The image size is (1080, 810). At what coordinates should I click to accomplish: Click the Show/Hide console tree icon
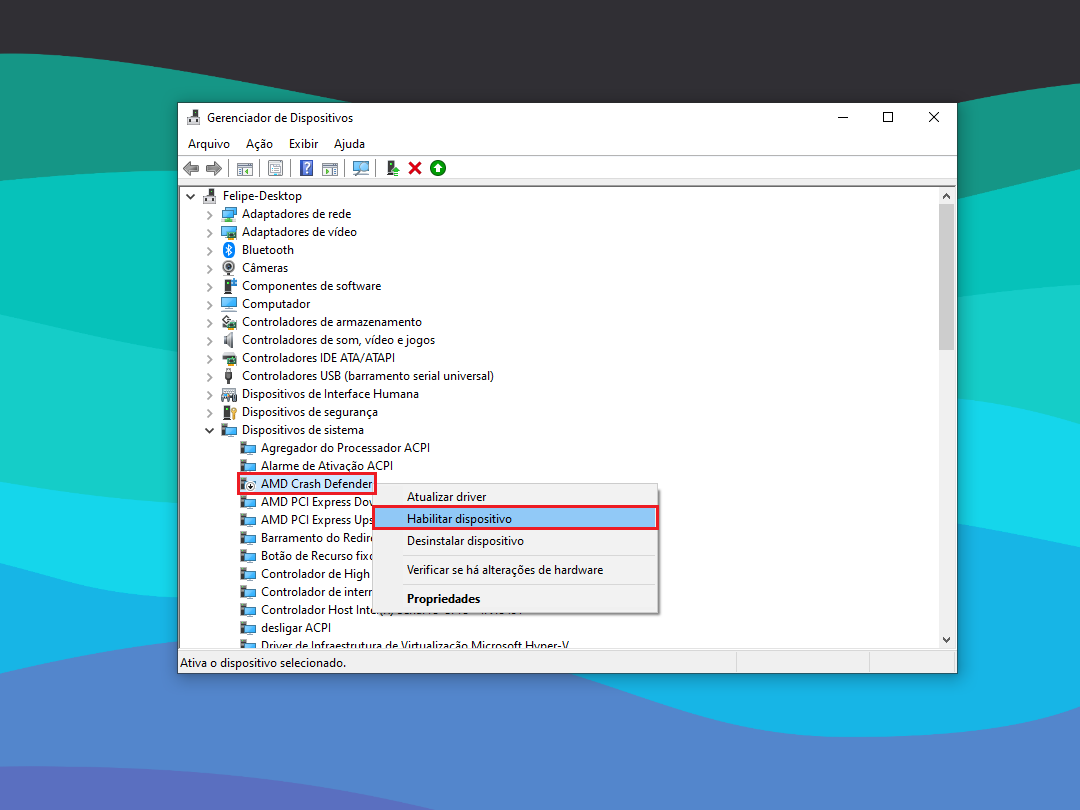[245, 167]
